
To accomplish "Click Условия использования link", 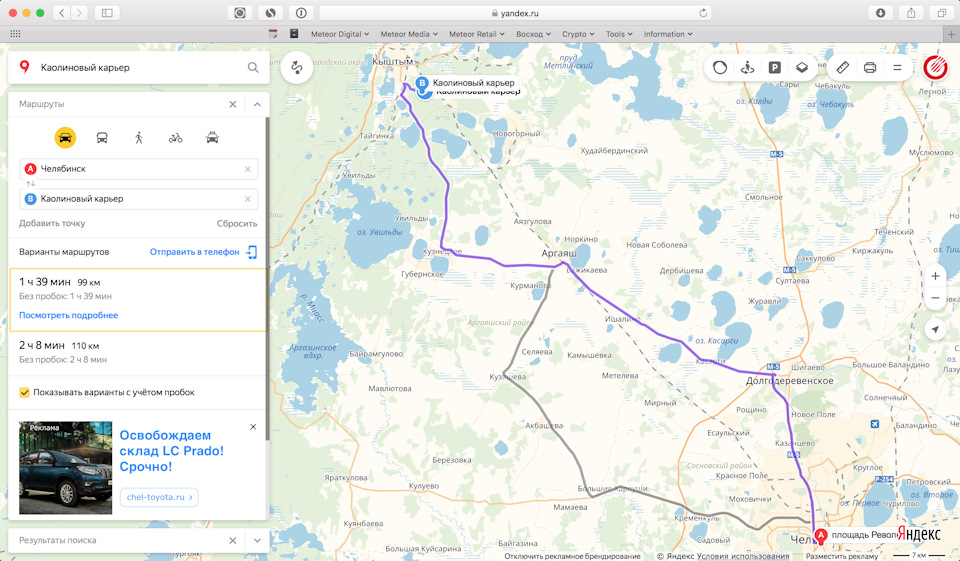I will (x=745, y=556).
